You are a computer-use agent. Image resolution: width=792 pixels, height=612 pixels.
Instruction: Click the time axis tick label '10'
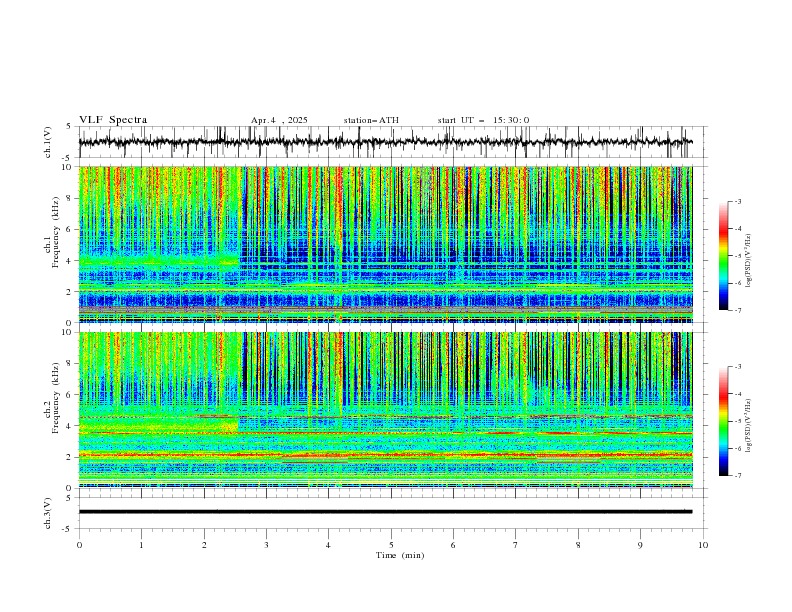click(703, 545)
